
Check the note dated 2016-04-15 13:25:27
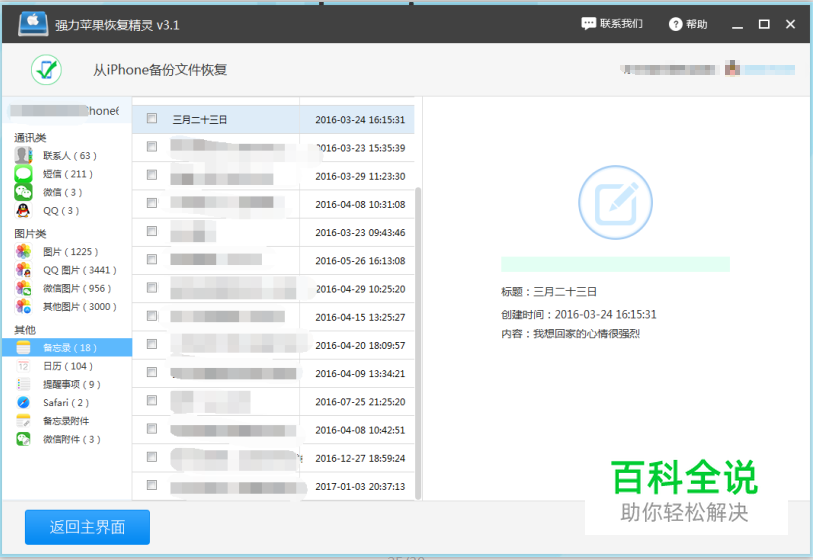pos(152,316)
